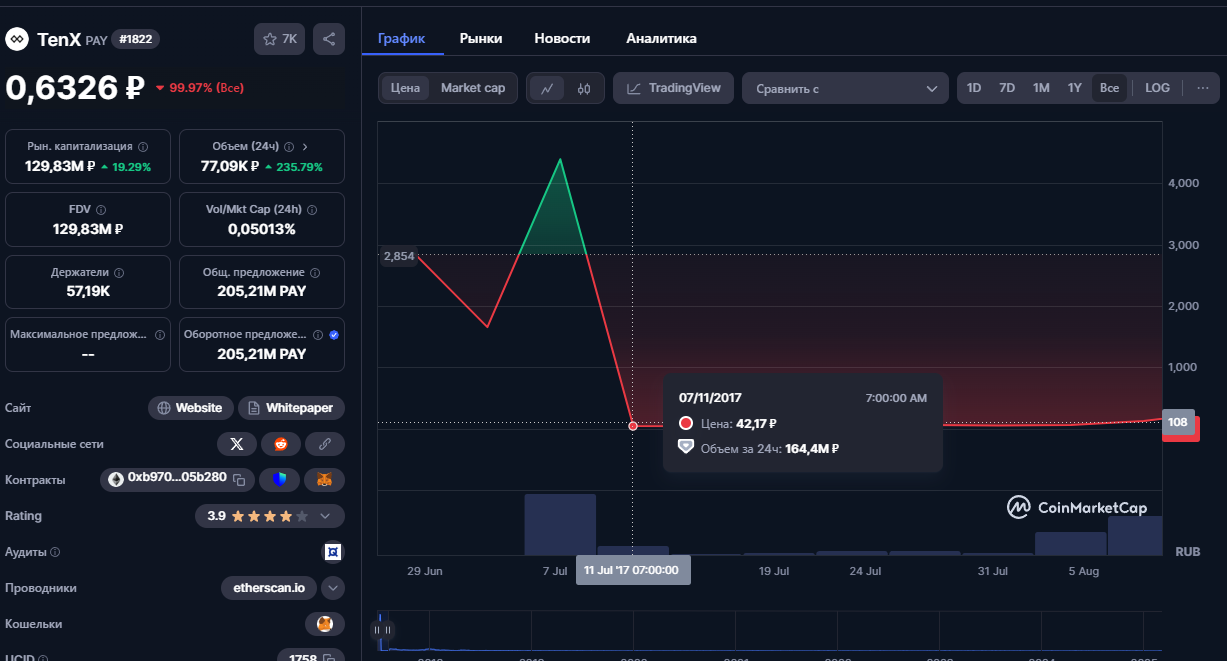Click the range slider pause handle
This screenshot has height=661, width=1227.
tap(383, 630)
